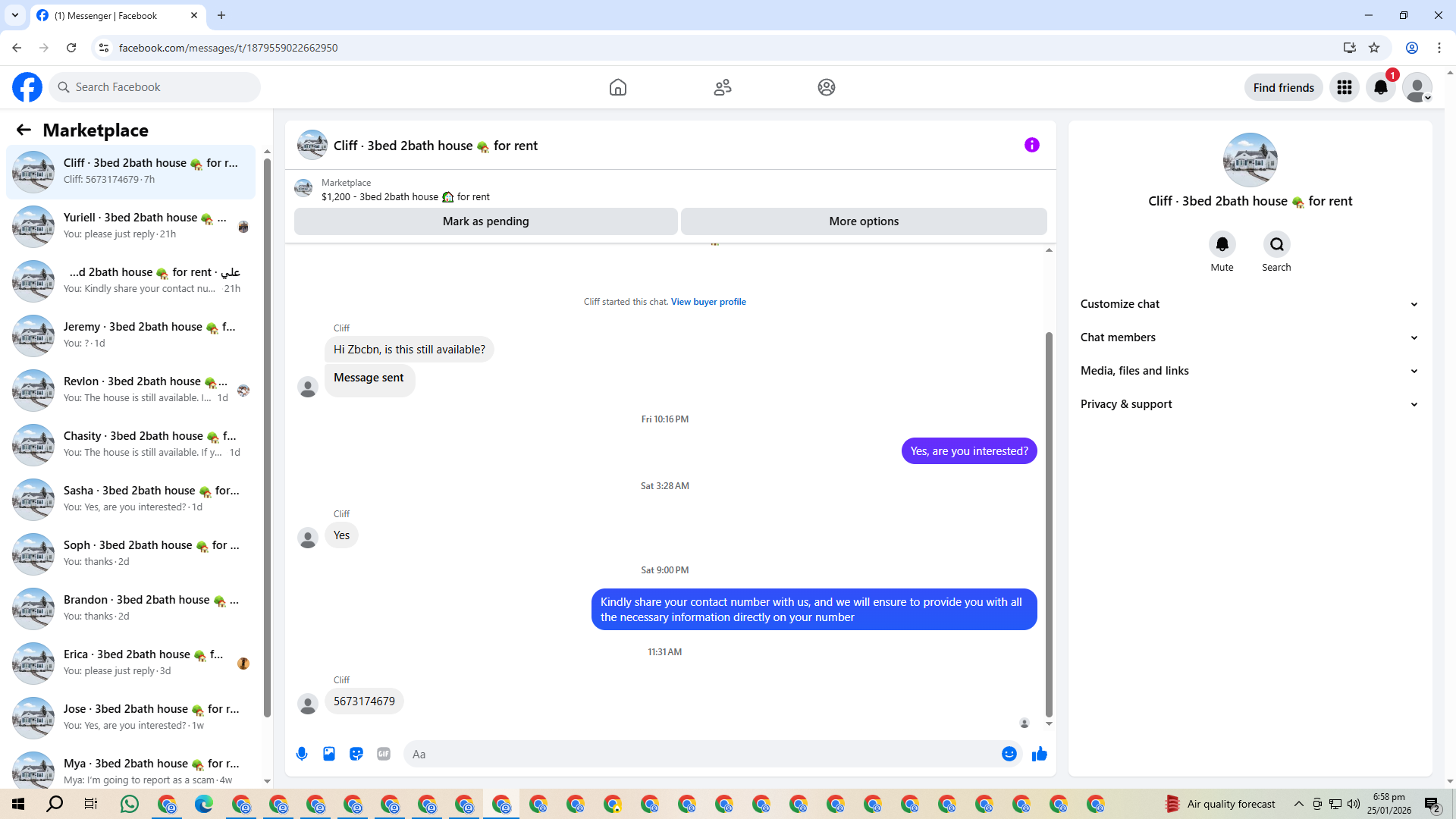
Task: Click Mark as pending button
Action: click(486, 221)
